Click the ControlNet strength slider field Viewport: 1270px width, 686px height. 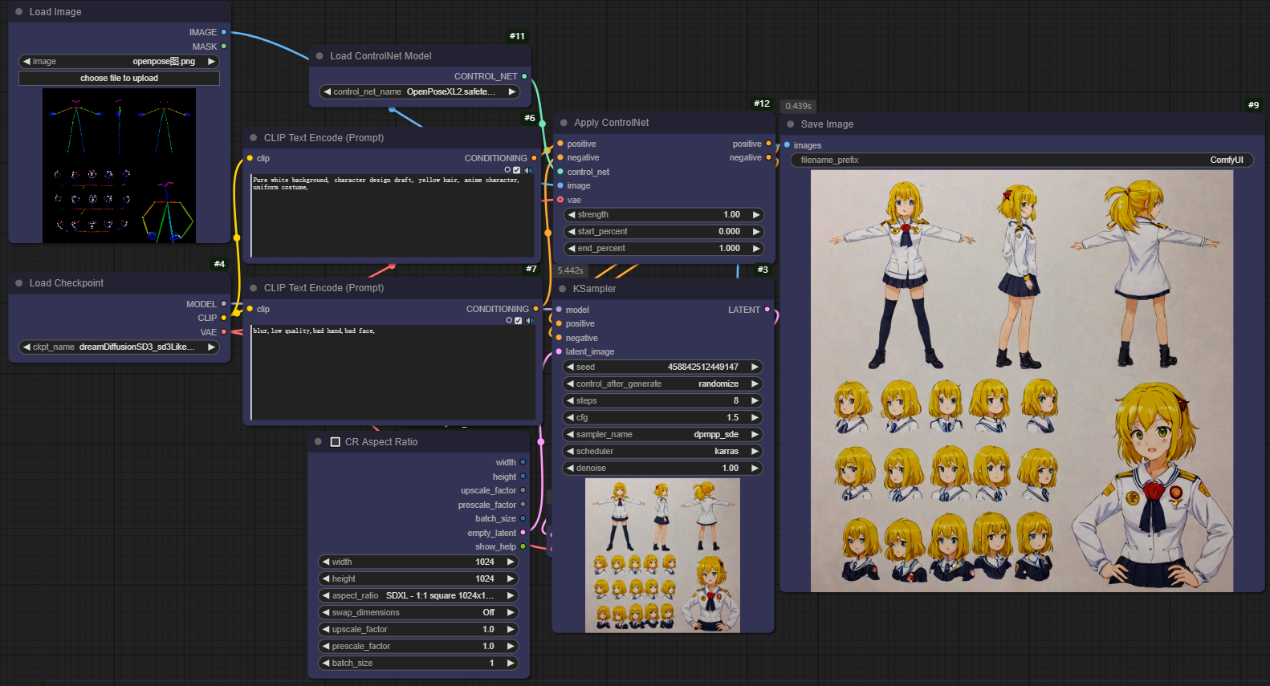pyautogui.click(x=662, y=214)
